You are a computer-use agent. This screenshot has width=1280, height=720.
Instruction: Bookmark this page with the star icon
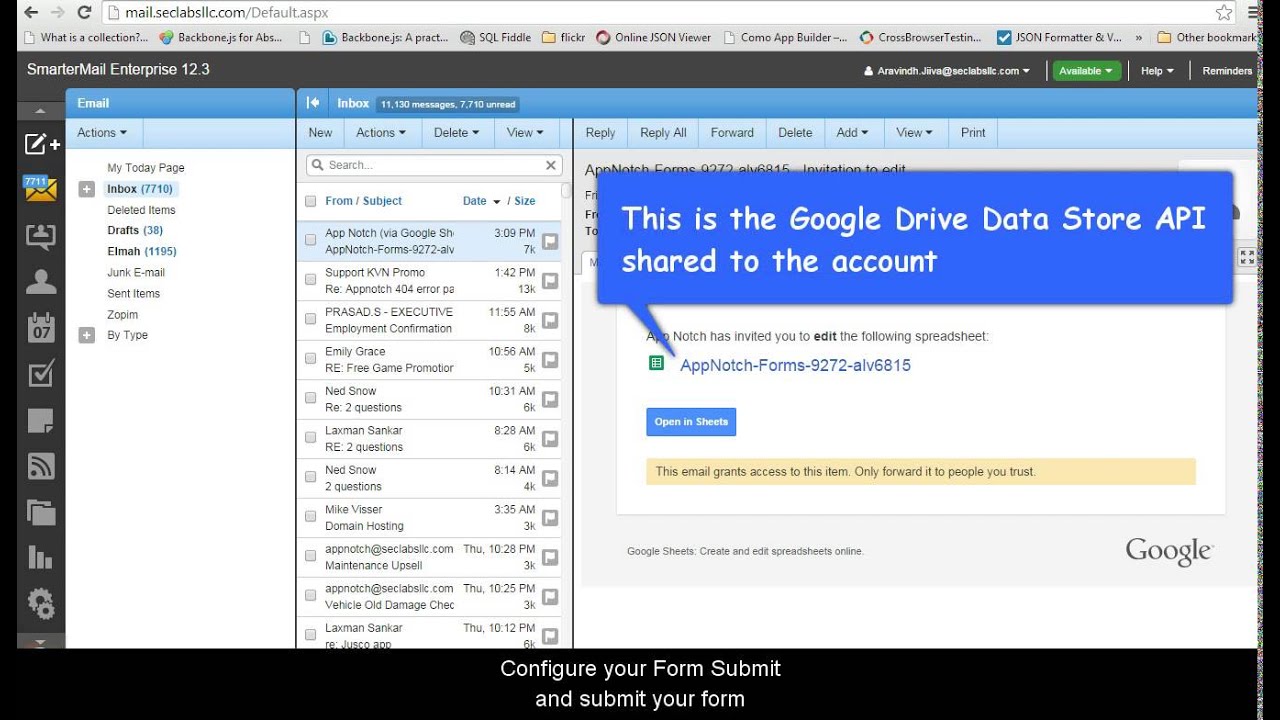(x=1224, y=13)
